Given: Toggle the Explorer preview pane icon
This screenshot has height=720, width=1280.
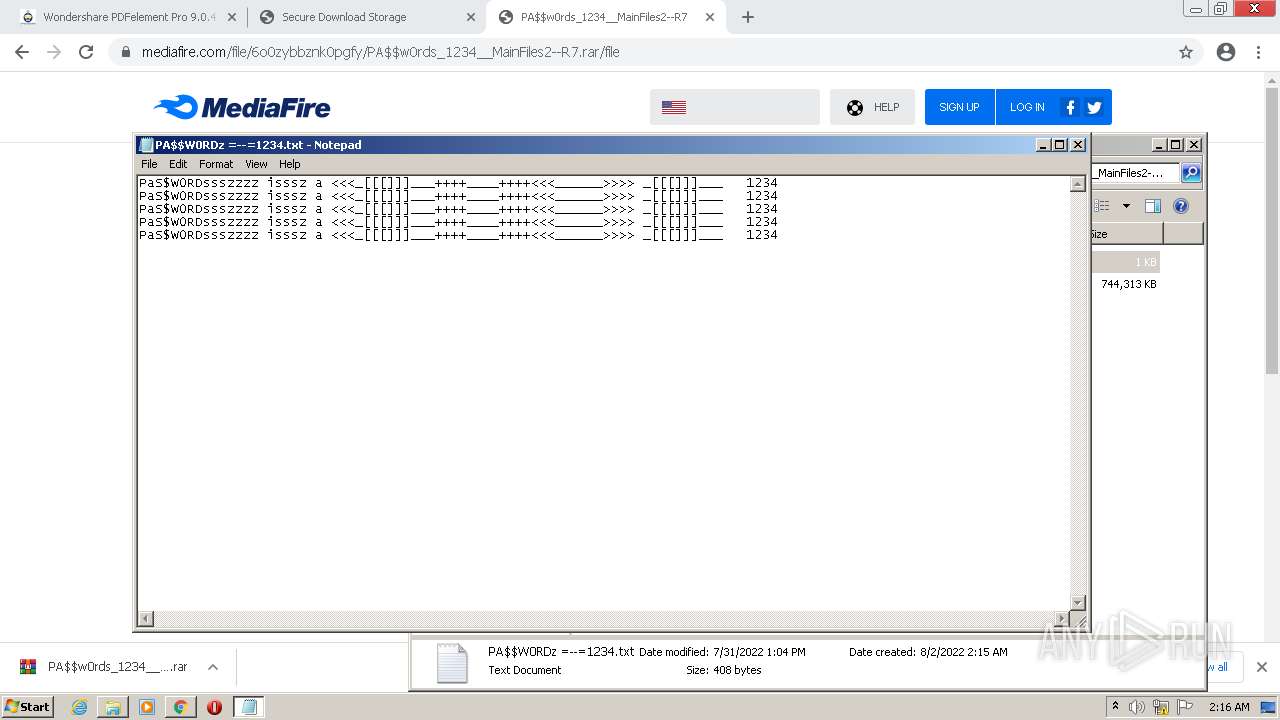Looking at the screenshot, I should [x=1153, y=206].
